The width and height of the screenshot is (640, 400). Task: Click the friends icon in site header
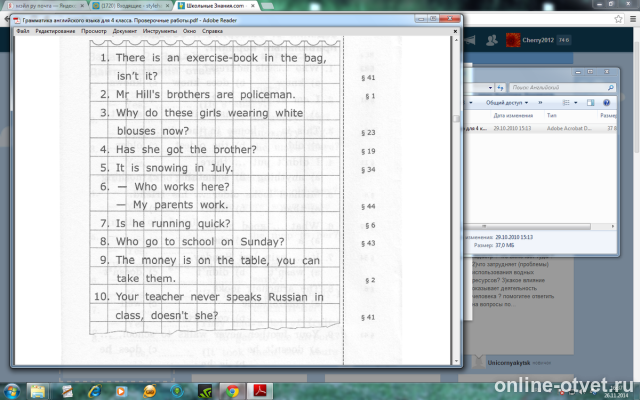tap(491, 40)
